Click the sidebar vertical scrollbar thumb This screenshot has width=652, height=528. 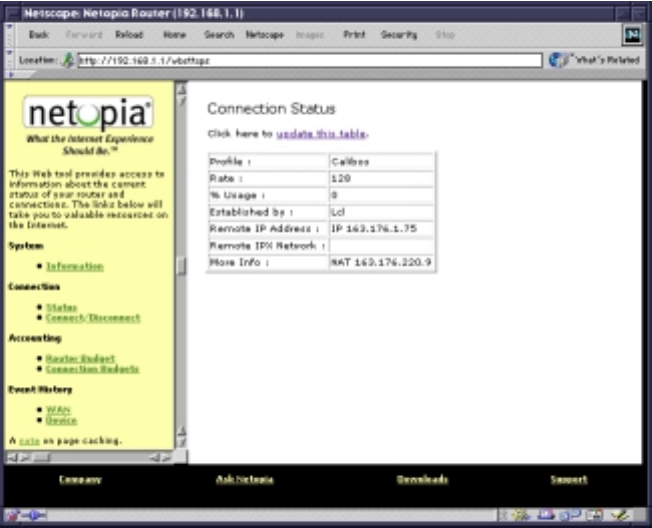(x=181, y=266)
